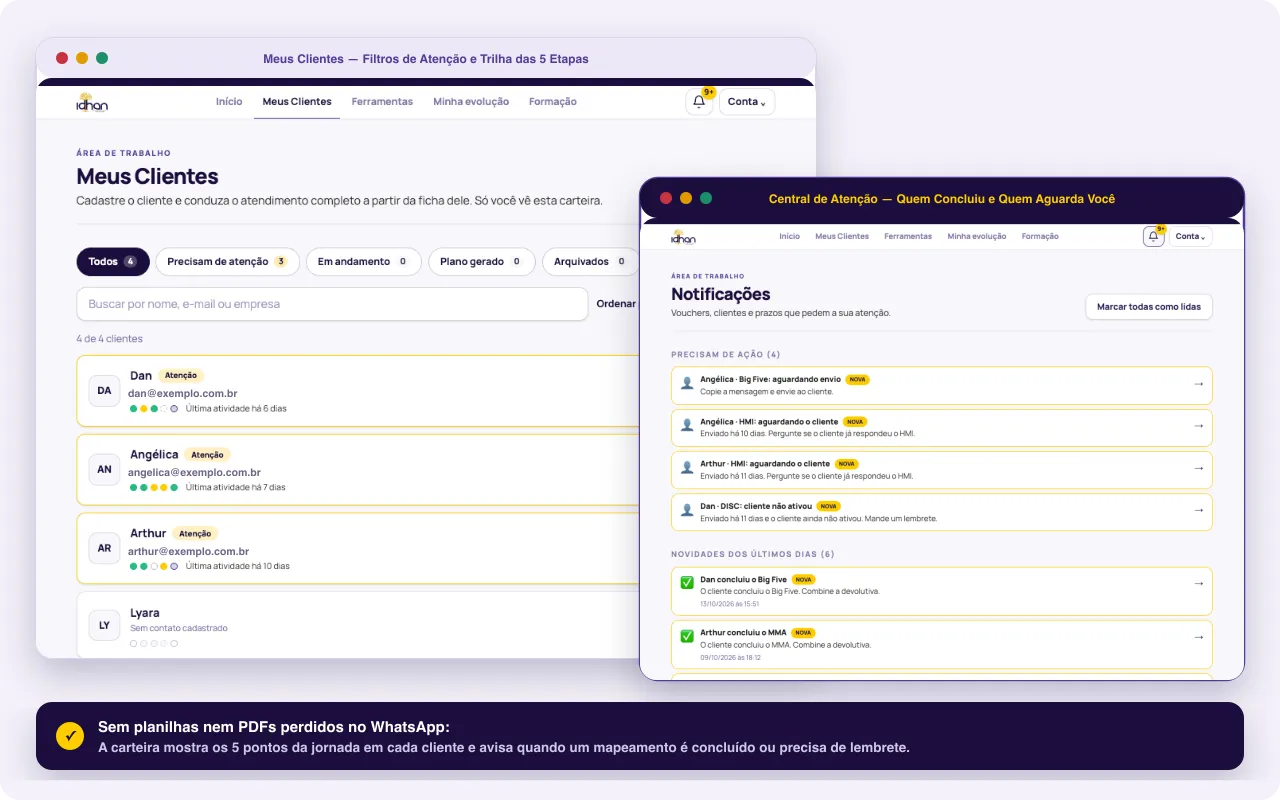Click person icon beside Angélica Big Five notification
The height and width of the screenshot is (800, 1280).
pos(687,383)
